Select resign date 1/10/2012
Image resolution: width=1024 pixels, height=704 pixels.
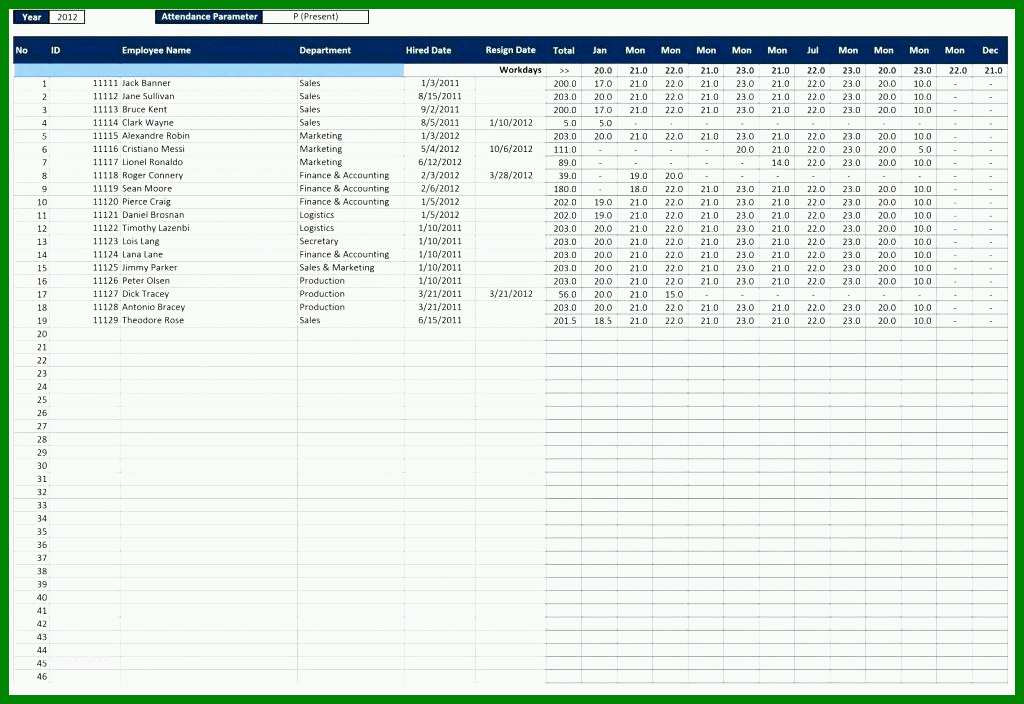click(x=511, y=123)
